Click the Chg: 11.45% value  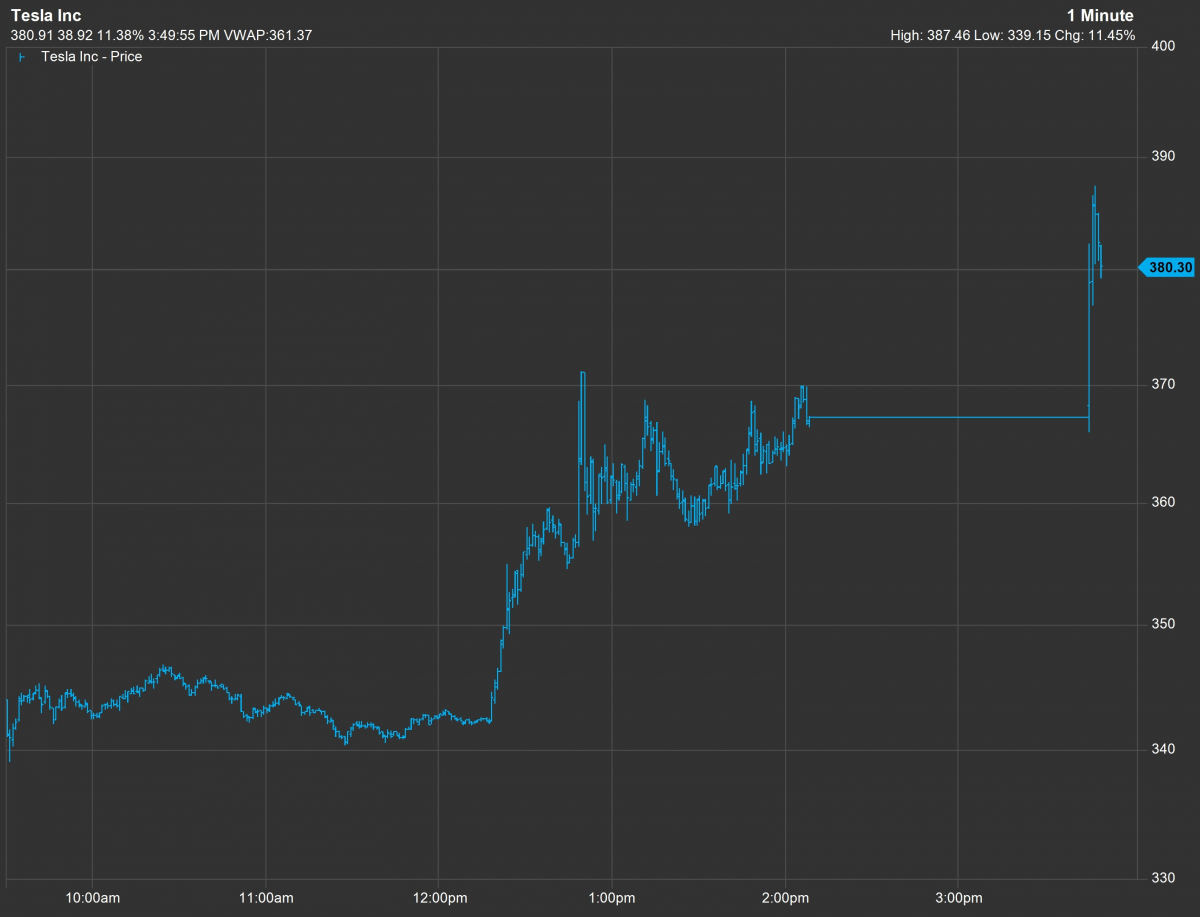[1100, 35]
